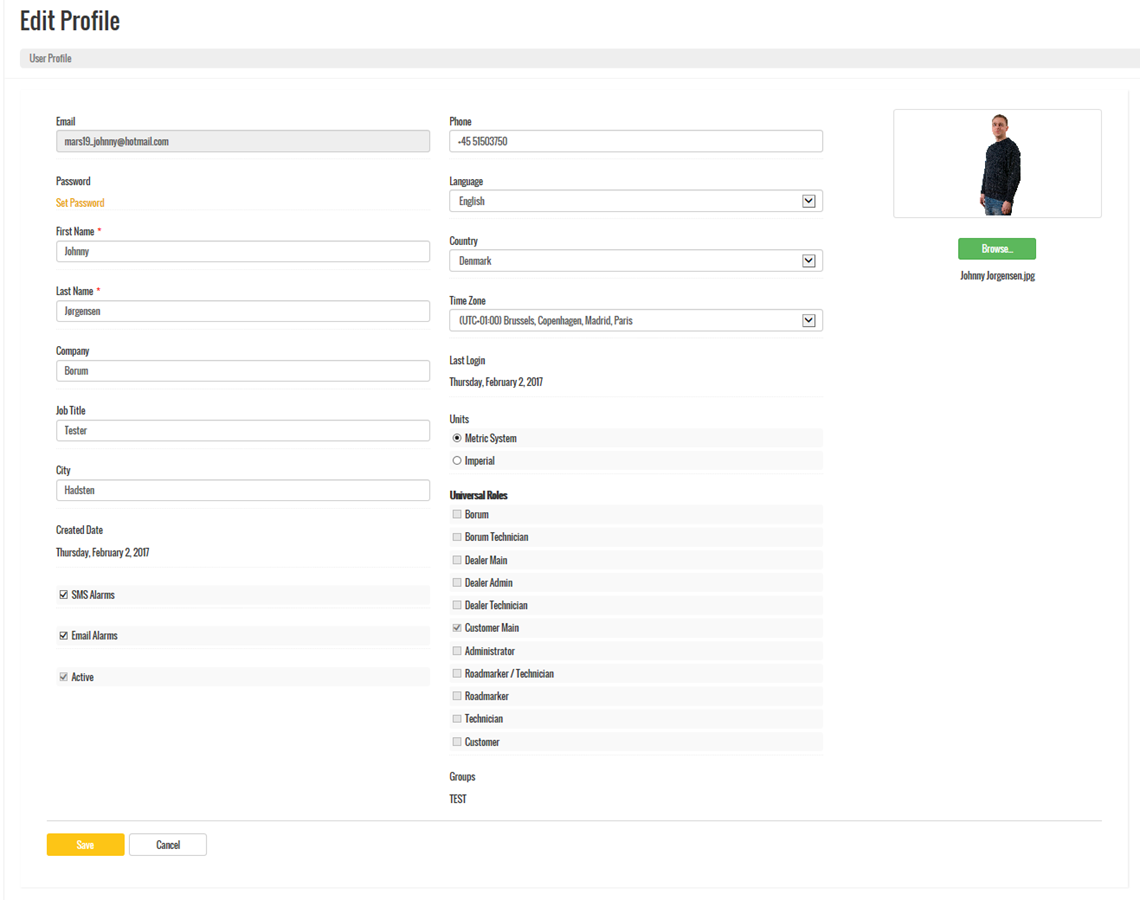This screenshot has width=1140, height=900.
Task: Open the Time Zone dropdown
Action: pyautogui.click(x=636, y=321)
